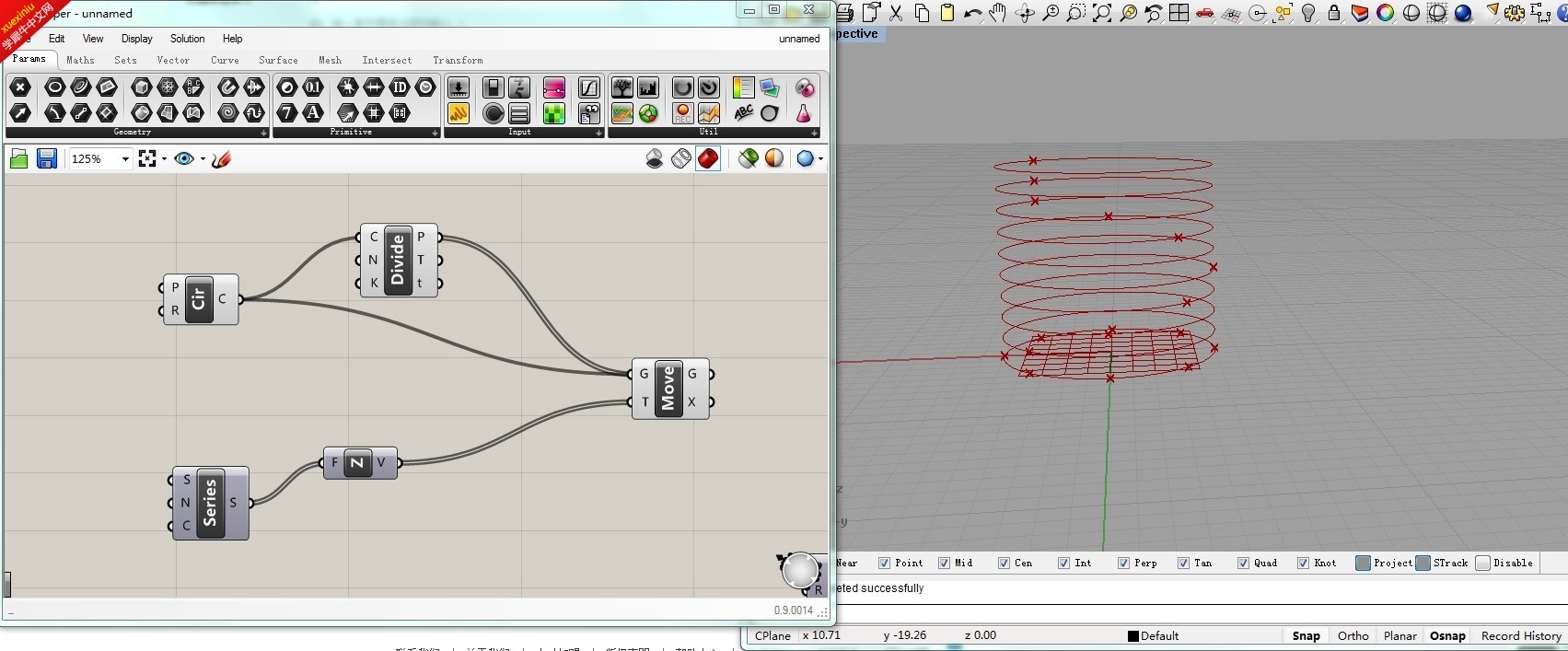1568x651 pixels.
Task: Select the Vector parameter arrow icon
Action: (x=20, y=113)
